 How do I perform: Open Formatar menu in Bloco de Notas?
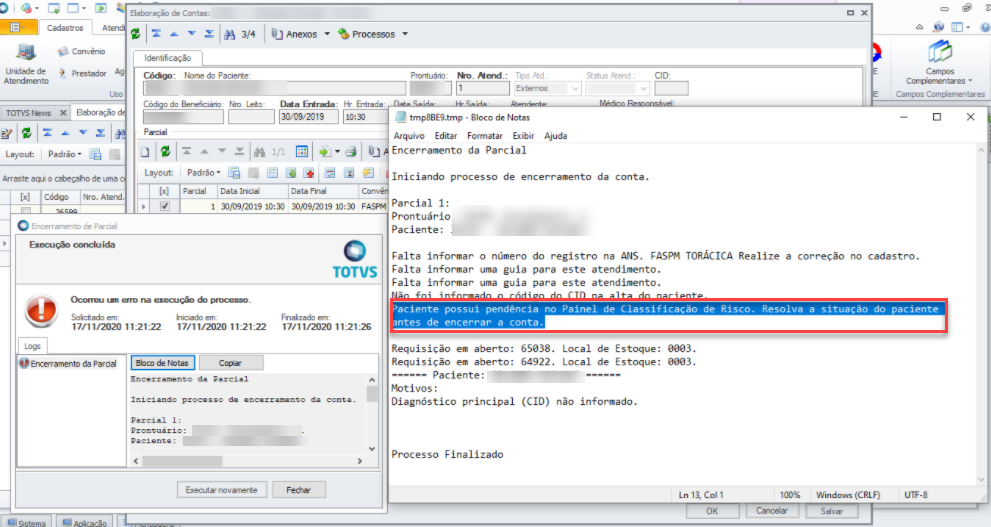(485, 136)
